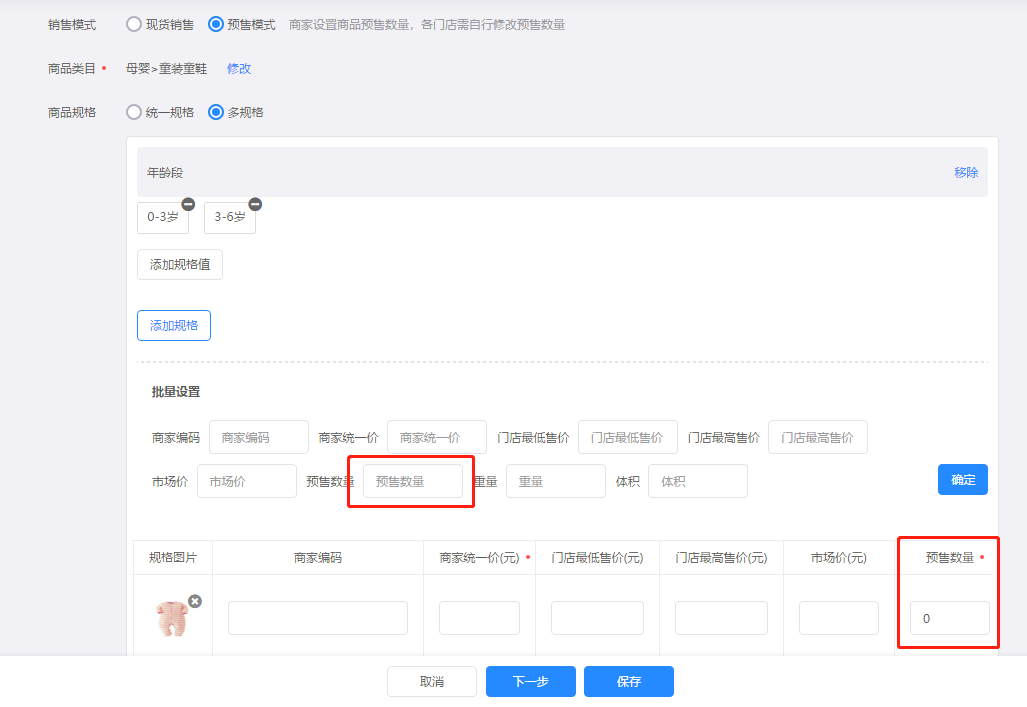This screenshot has width=1027, height=707.
Task: Click the table row 商家统一价 field
Action: tap(479, 618)
